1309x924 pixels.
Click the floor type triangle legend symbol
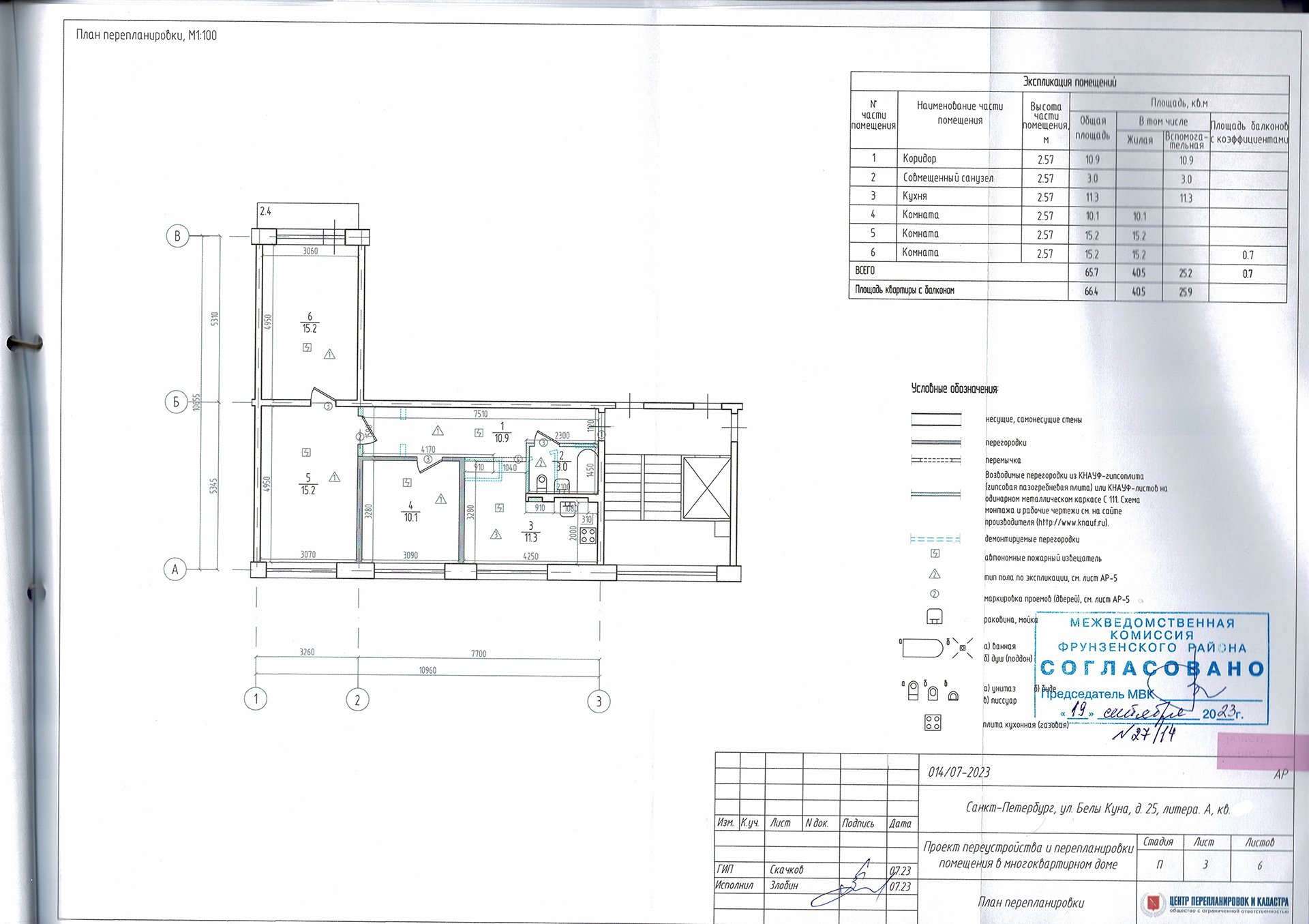(x=935, y=573)
